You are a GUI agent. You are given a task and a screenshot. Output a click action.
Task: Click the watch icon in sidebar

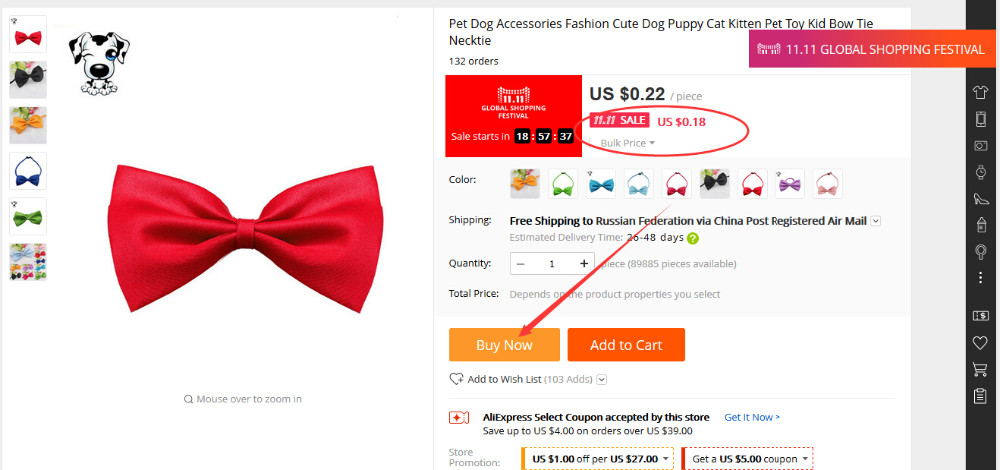point(980,172)
